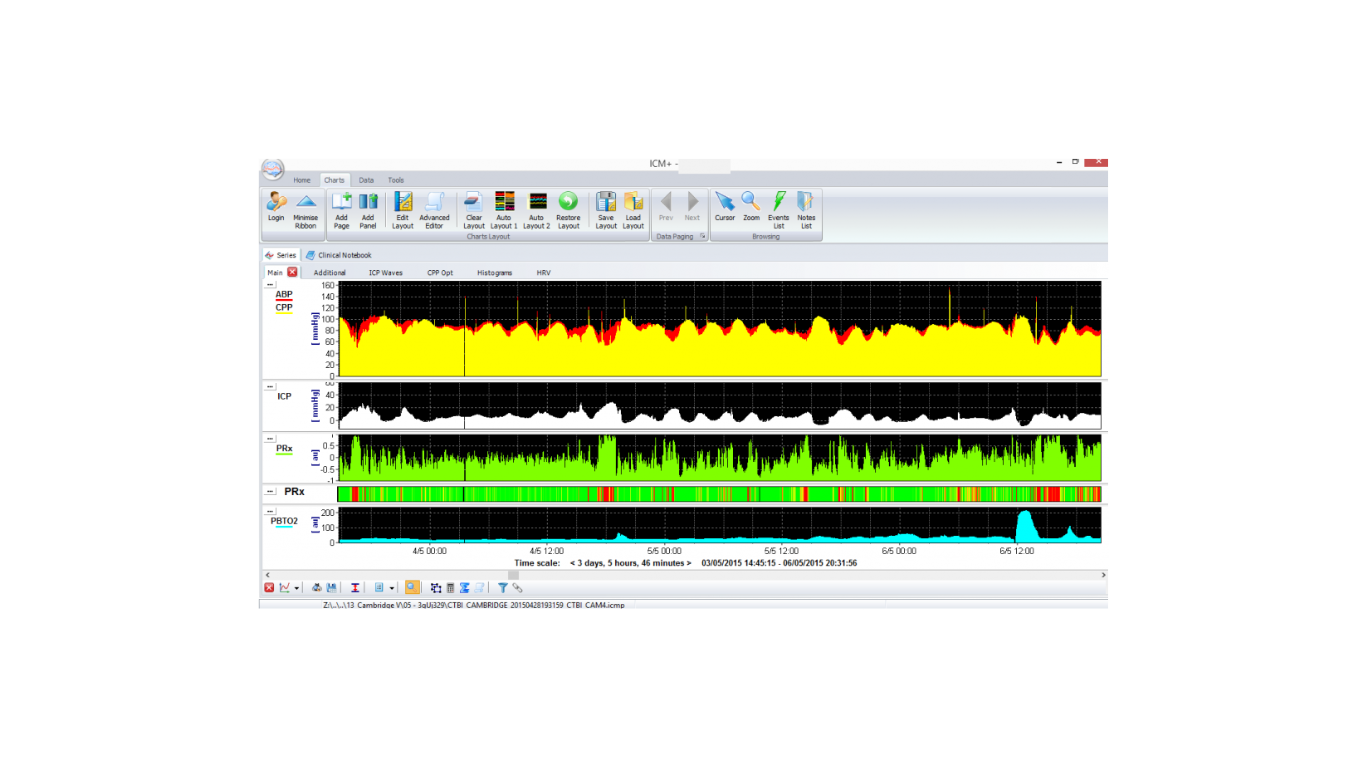This screenshot has width=1366, height=768.
Task: Click the ICP legend label
Action: coord(285,396)
